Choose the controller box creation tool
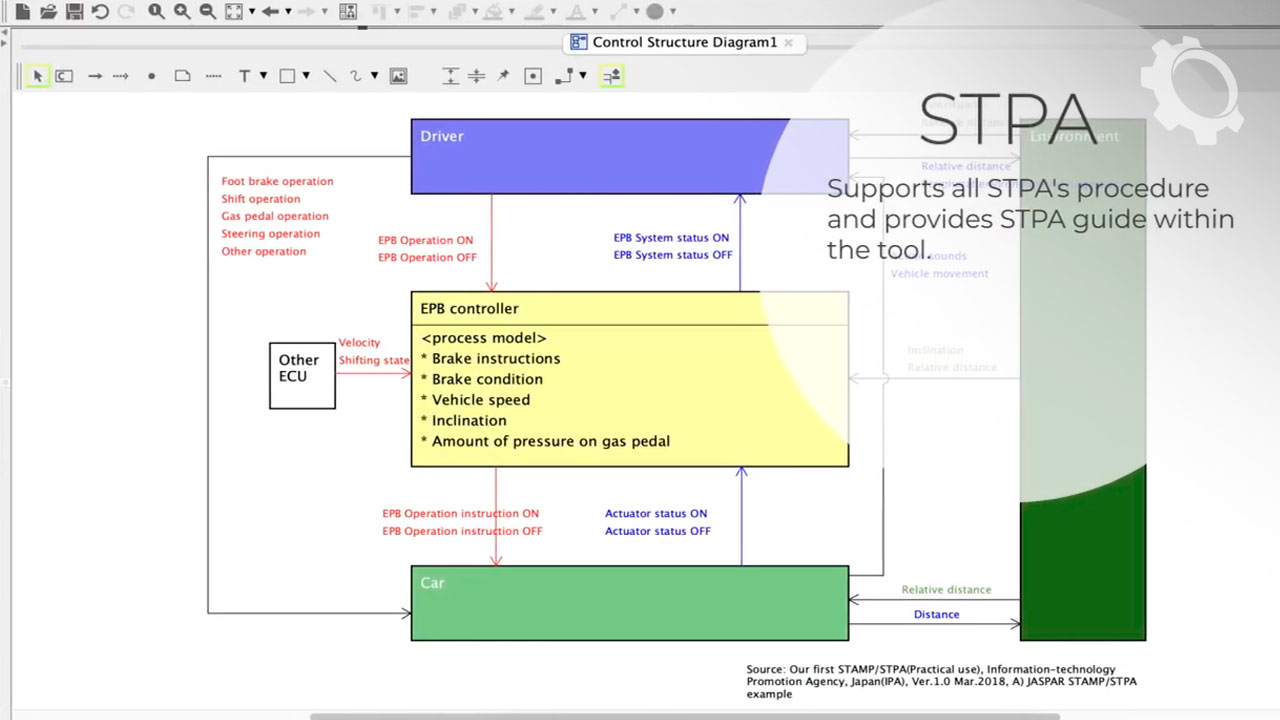This screenshot has height=720, width=1280. pyautogui.click(x=64, y=76)
